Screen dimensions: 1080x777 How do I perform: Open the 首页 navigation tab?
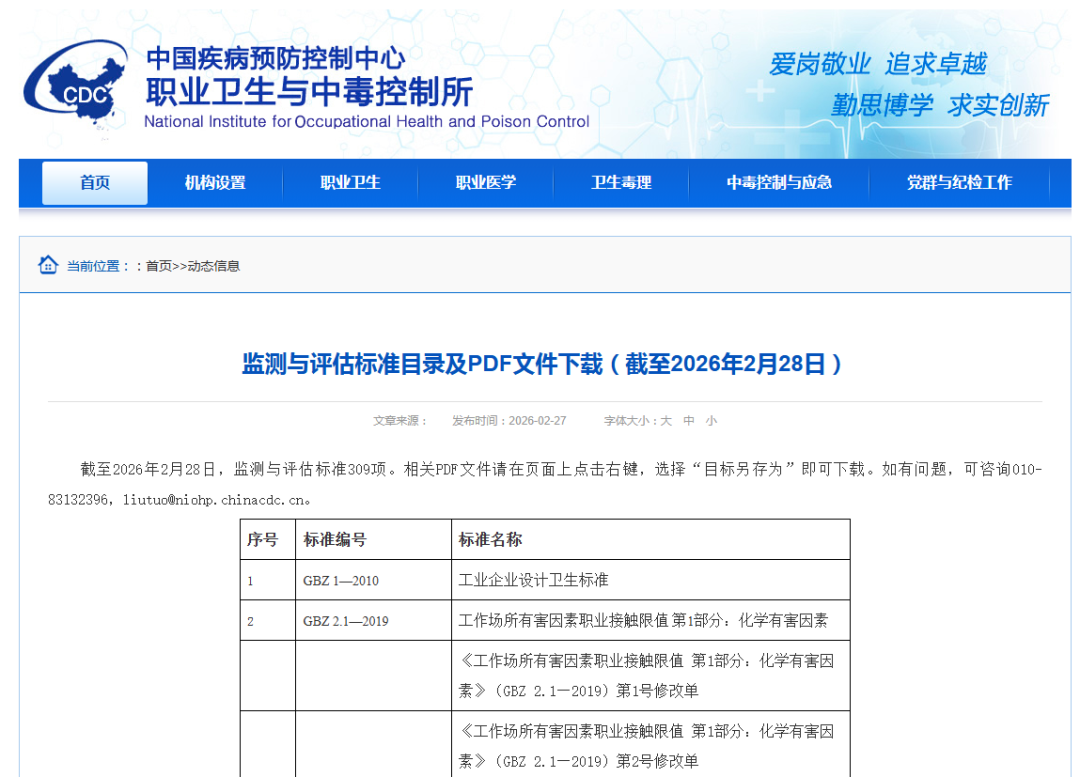95,183
